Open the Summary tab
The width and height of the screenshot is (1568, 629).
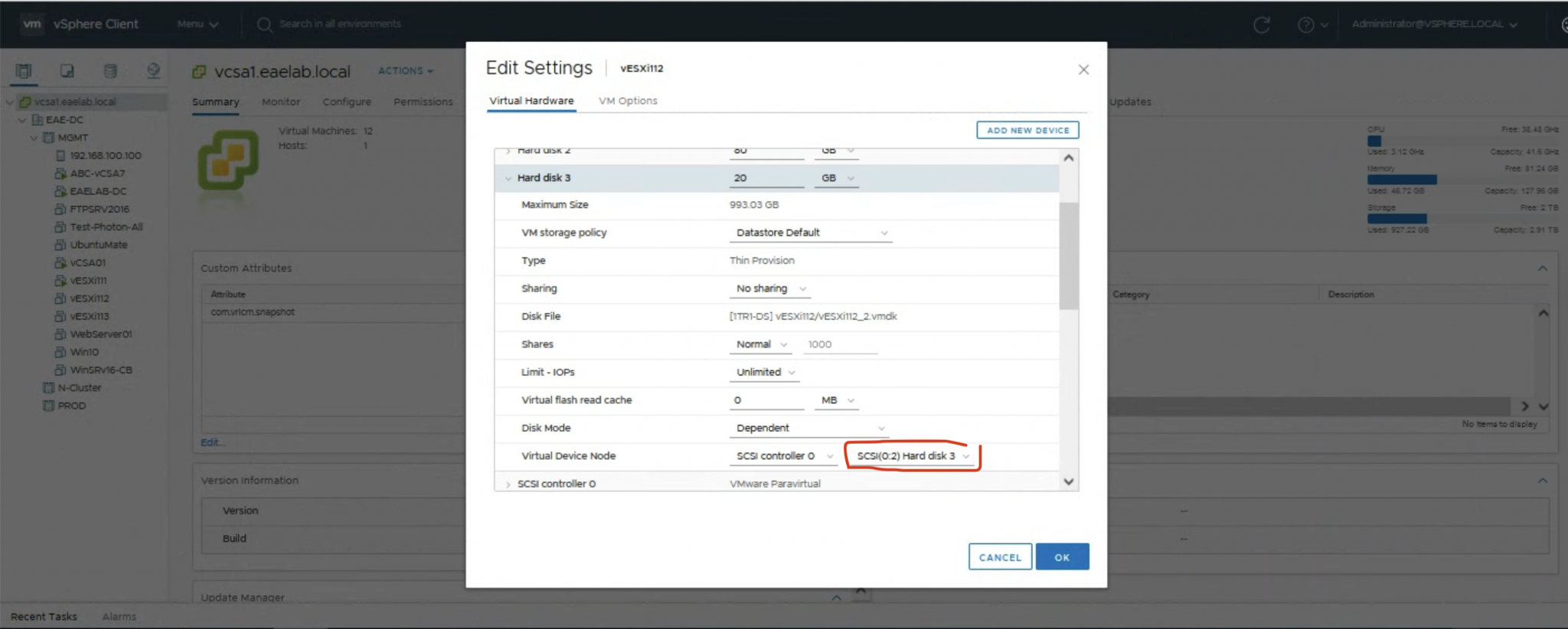pos(215,102)
